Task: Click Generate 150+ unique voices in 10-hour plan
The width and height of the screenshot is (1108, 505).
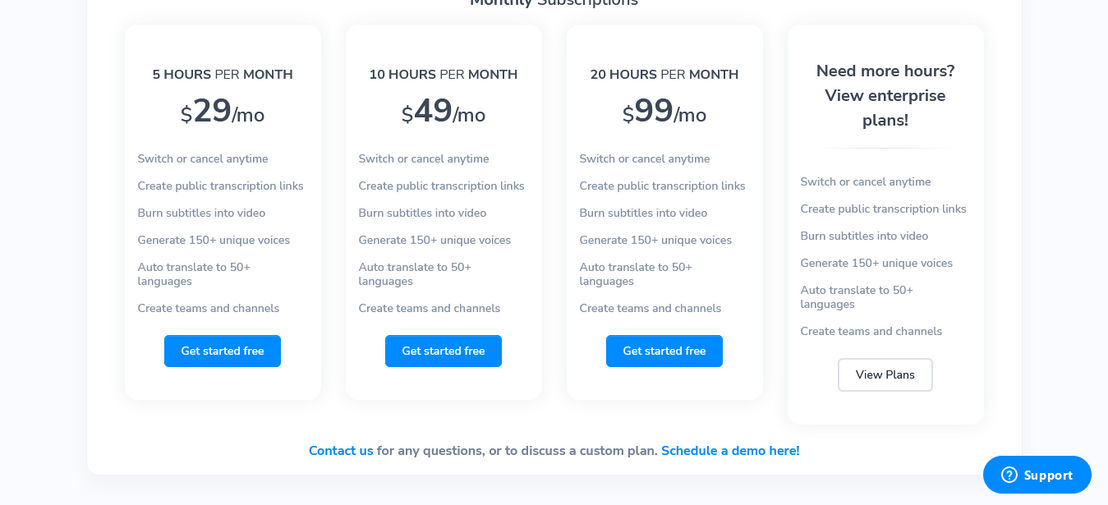Action: 435,240
